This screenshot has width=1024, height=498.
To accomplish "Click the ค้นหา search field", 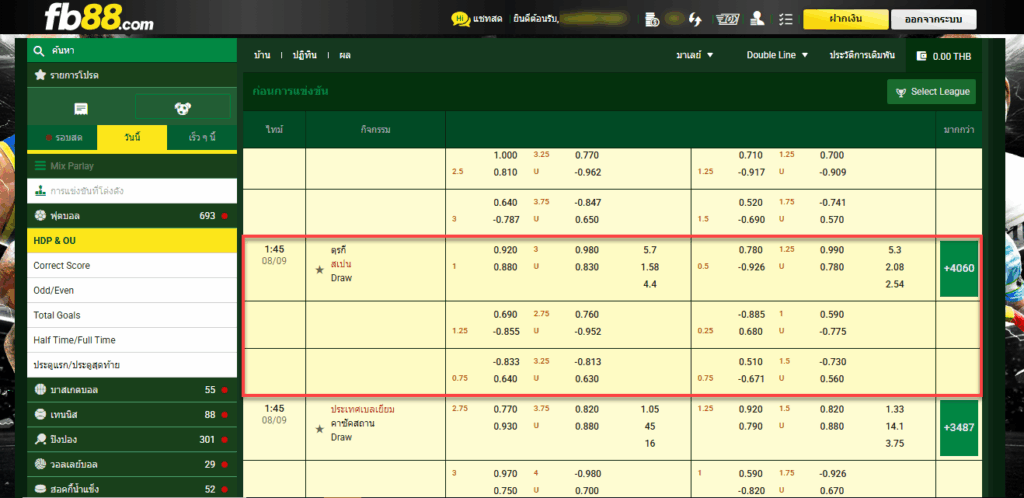I will 132,50.
